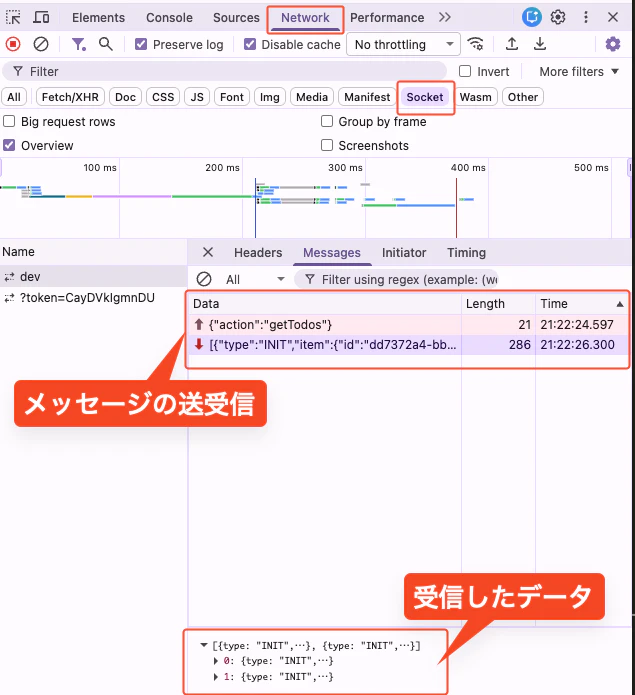Open the Headers tab
The height and width of the screenshot is (695, 635).
tap(258, 253)
